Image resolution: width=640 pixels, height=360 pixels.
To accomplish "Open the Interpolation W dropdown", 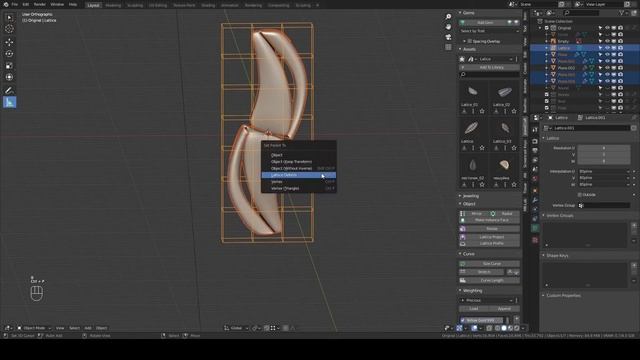I will pos(604,184).
